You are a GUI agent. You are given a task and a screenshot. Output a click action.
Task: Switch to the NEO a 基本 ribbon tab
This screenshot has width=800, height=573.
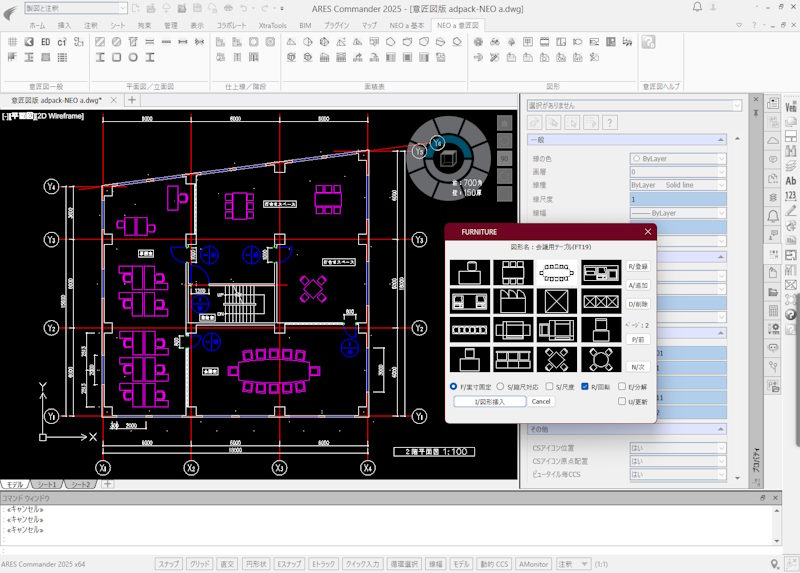click(406, 24)
